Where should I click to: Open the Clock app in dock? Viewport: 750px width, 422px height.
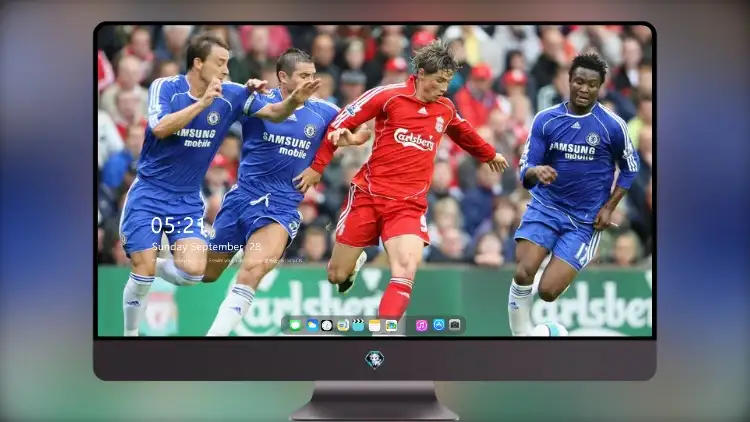click(327, 325)
